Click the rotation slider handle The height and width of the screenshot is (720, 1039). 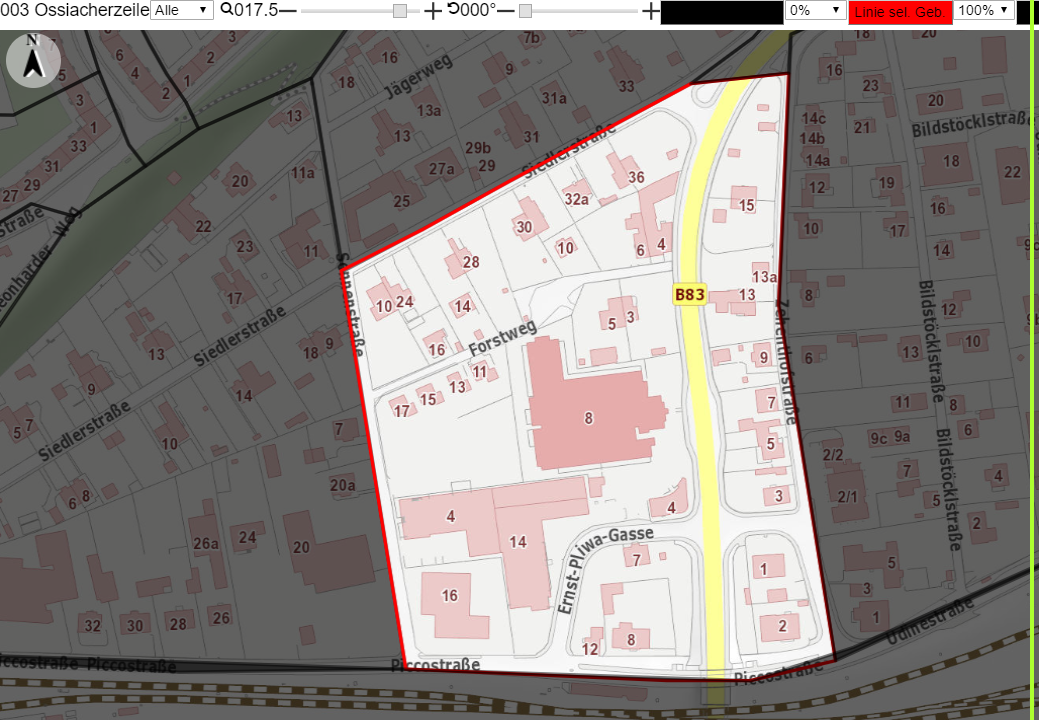pos(525,11)
